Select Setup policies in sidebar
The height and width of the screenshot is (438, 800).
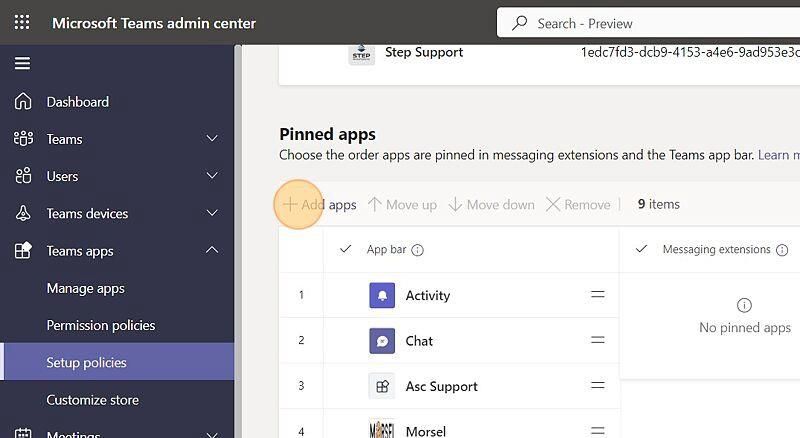point(117,362)
